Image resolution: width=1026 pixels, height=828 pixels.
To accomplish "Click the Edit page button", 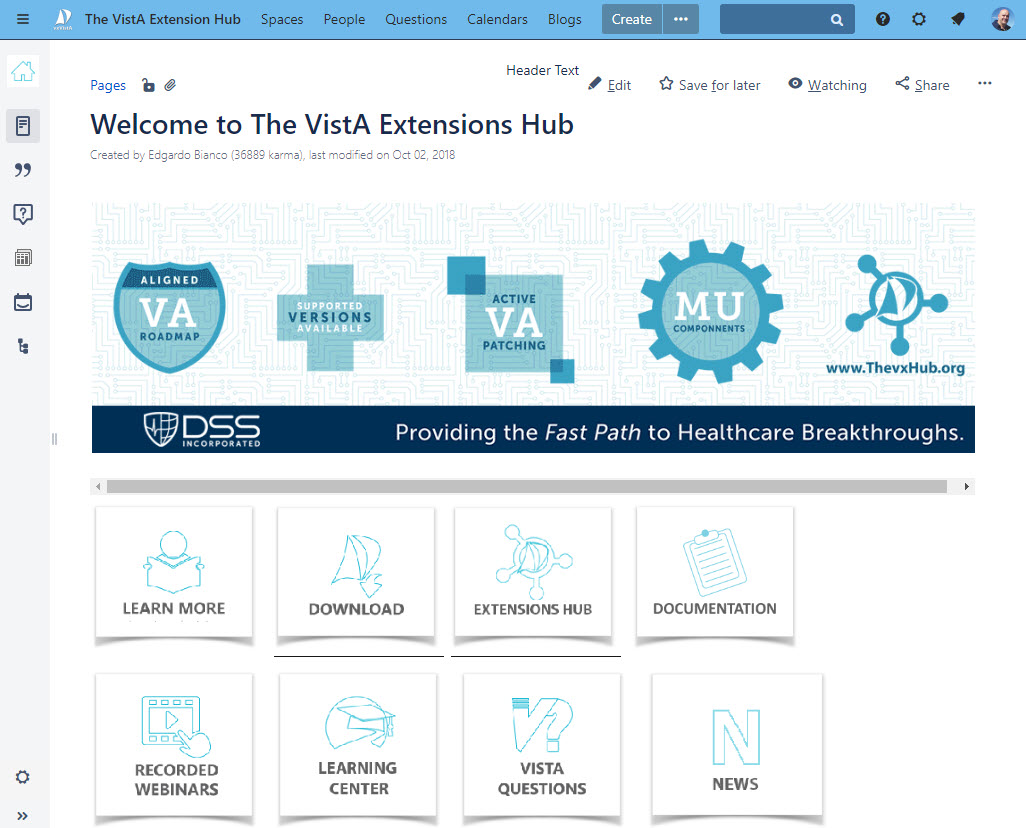I will click(x=609, y=84).
